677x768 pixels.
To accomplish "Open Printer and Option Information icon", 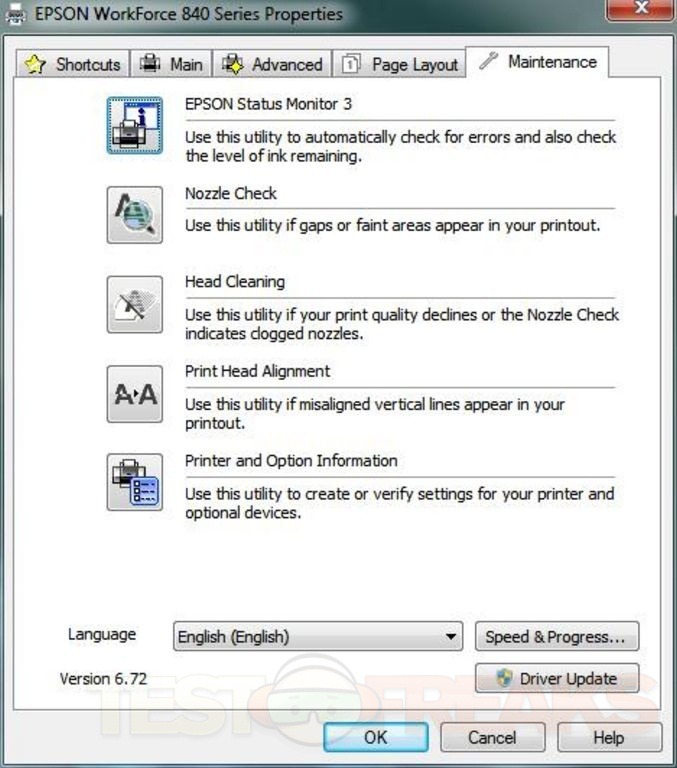I will (x=134, y=482).
